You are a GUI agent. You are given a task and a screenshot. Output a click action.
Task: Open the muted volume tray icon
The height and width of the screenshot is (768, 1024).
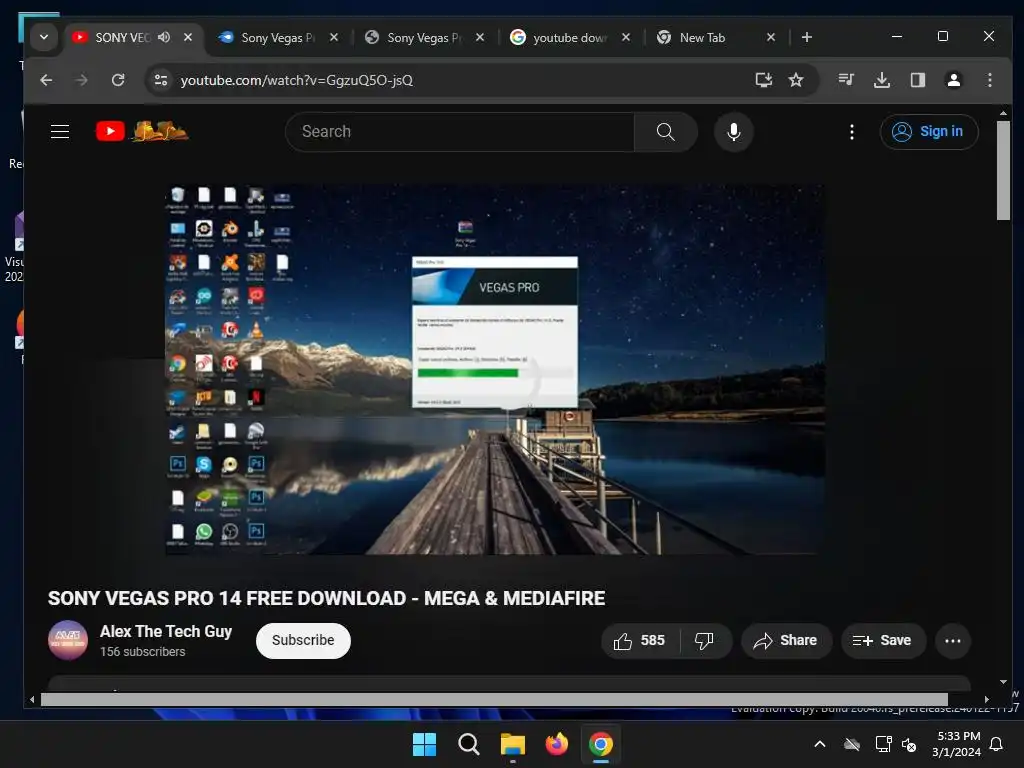point(908,744)
